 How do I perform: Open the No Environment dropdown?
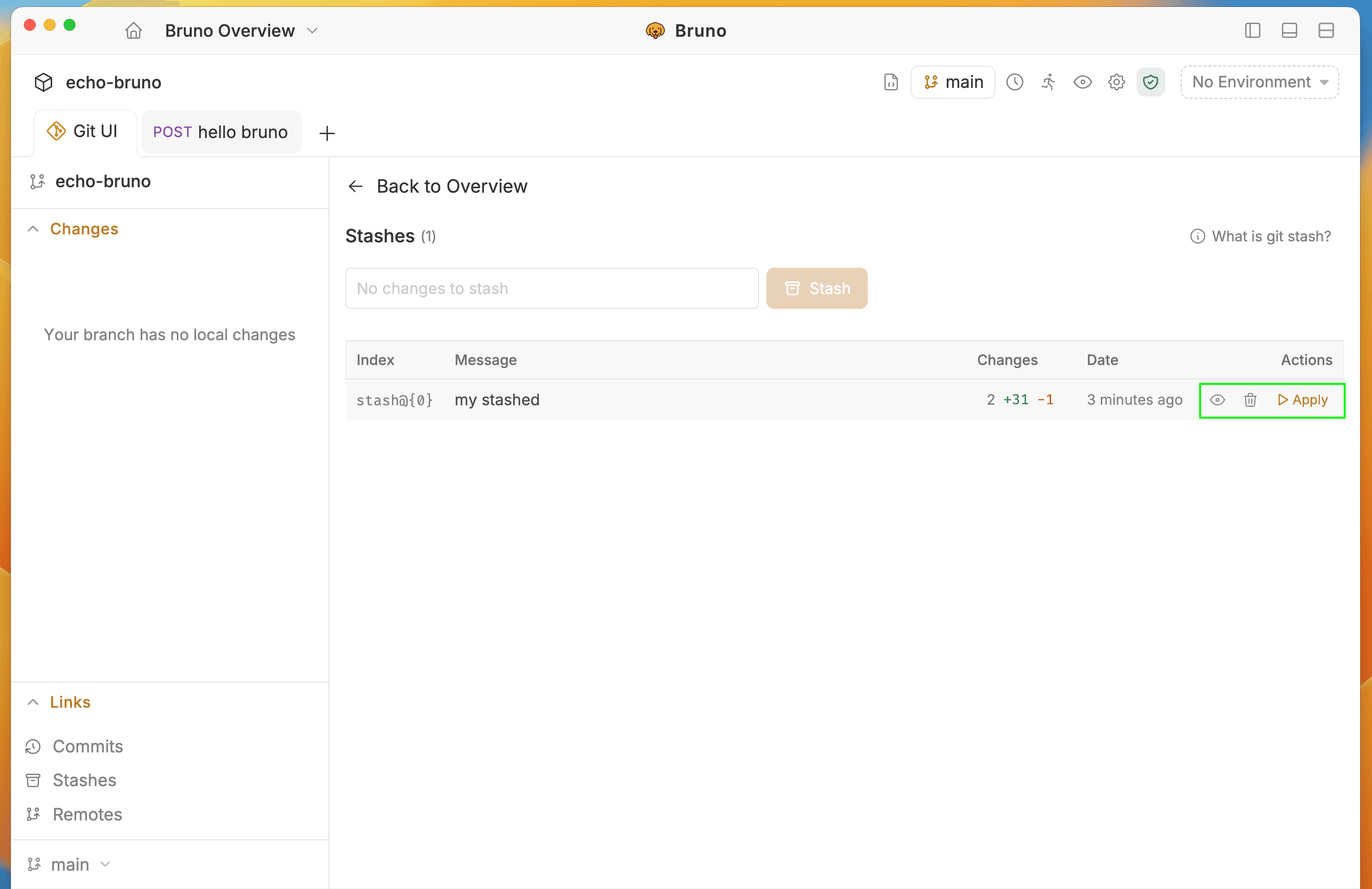[1259, 82]
